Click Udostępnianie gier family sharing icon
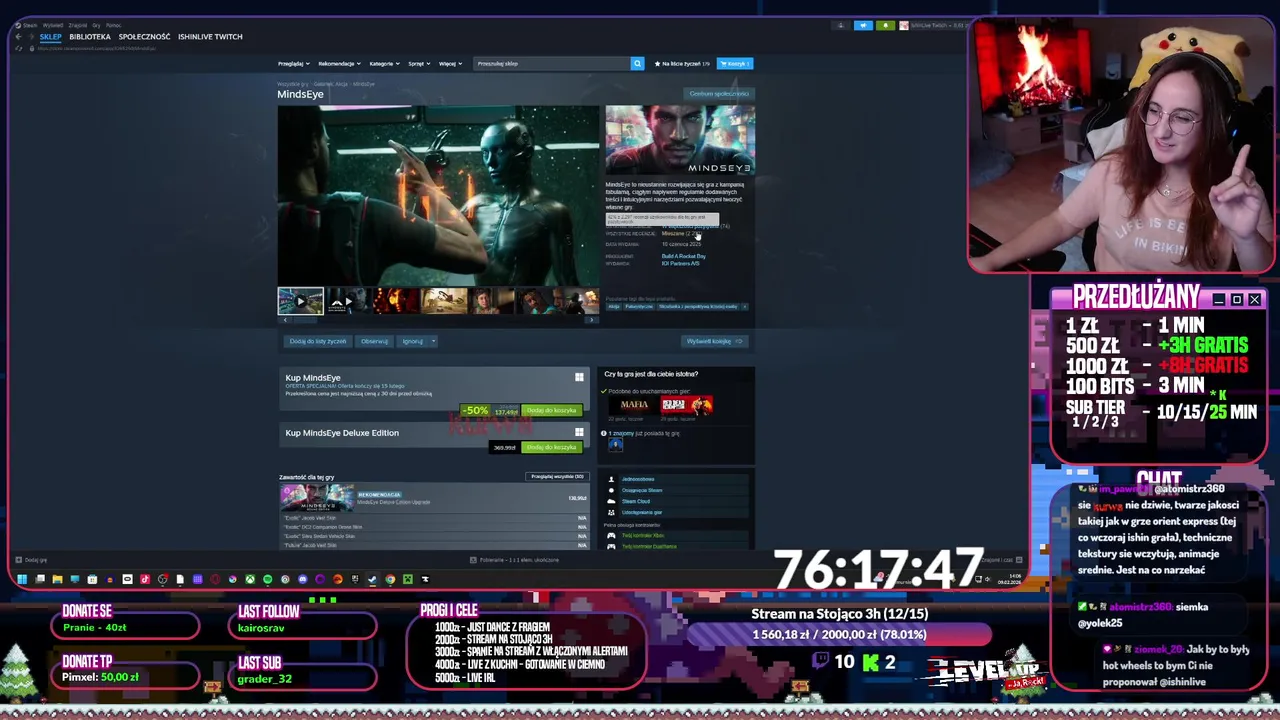 611,512
